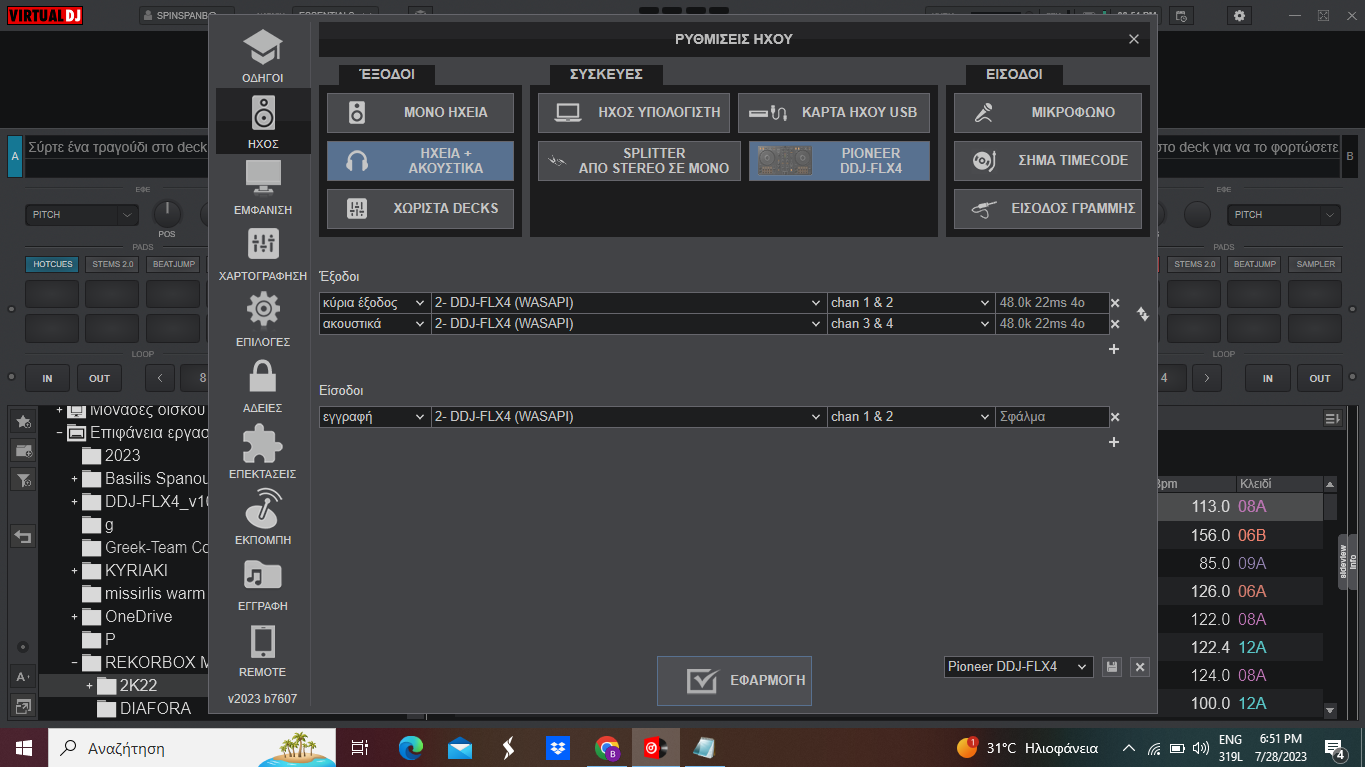The image size is (1365, 767).
Task: Select the ΗΧΟΣ audio settings section
Action: click(263, 121)
